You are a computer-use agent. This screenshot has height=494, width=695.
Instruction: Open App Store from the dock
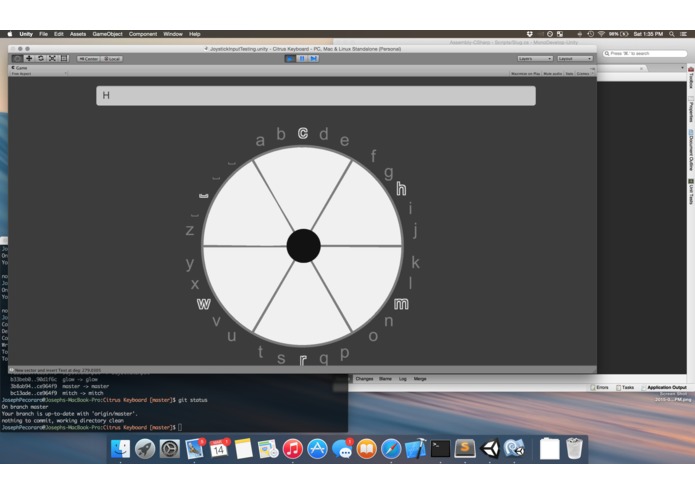[317, 449]
